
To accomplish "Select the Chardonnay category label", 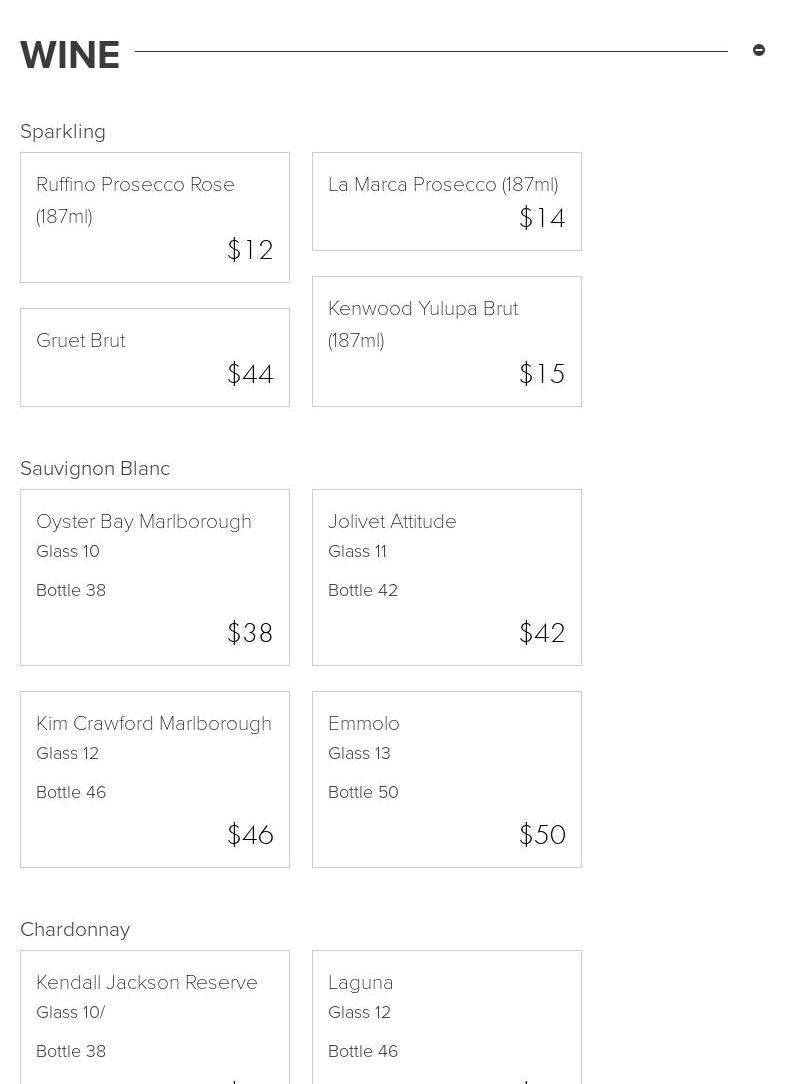I will [75, 930].
